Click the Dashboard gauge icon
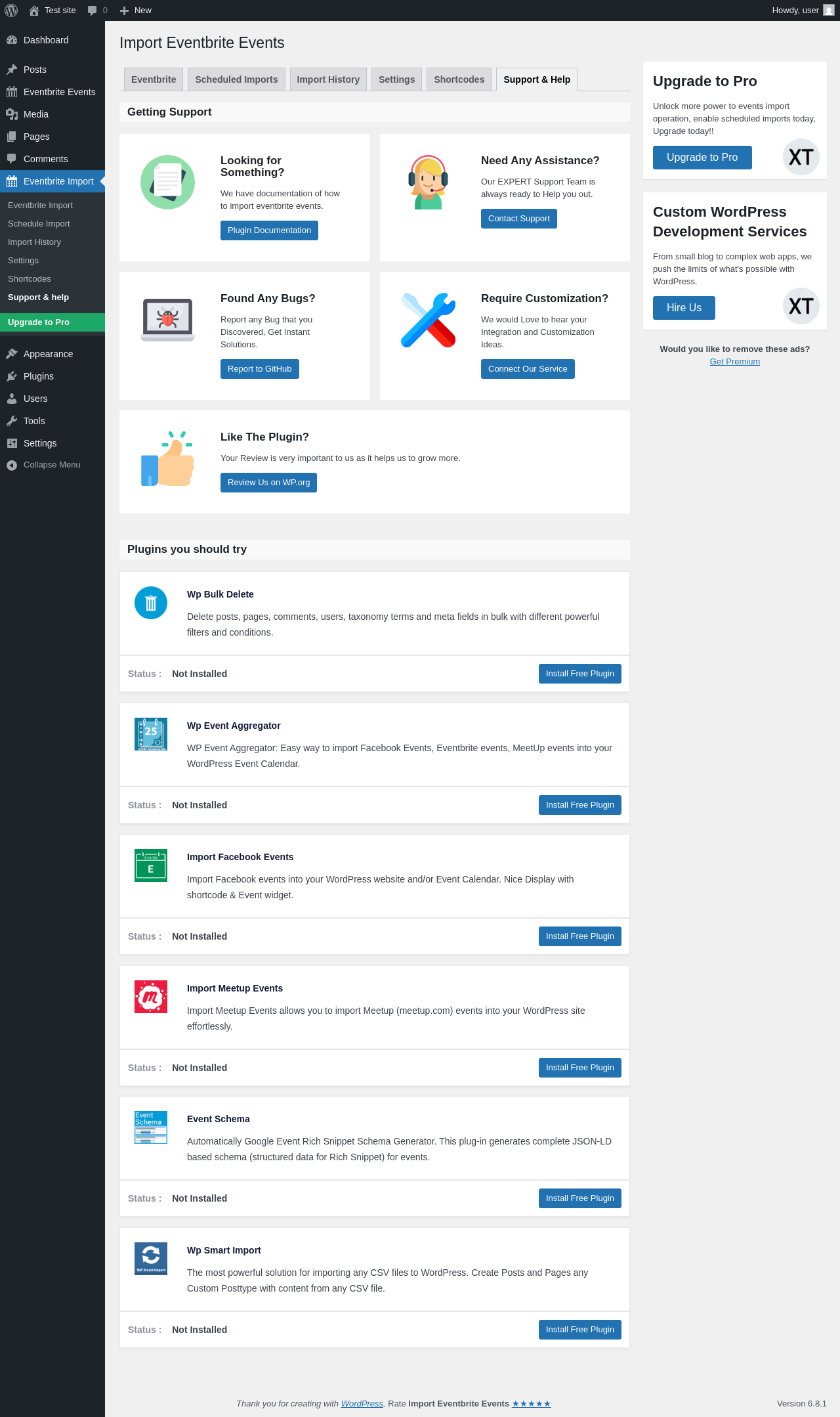The height and width of the screenshot is (1417, 840). [12, 40]
